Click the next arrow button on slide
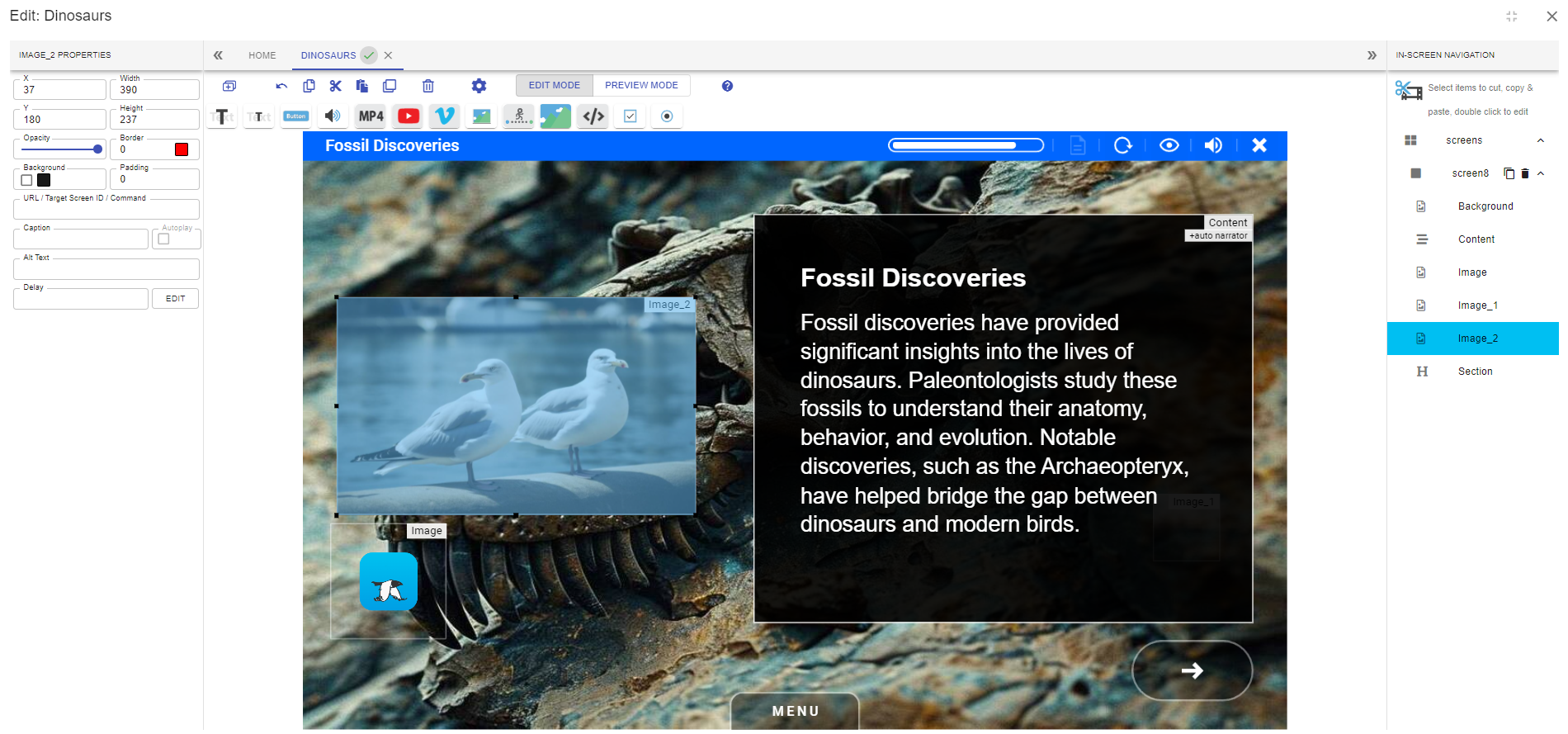This screenshot has width=1568, height=734. point(1192,670)
